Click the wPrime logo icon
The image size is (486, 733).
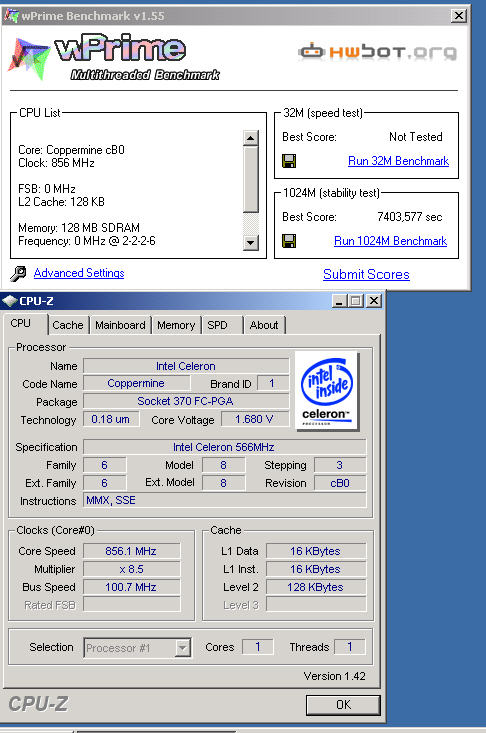(x=29, y=58)
